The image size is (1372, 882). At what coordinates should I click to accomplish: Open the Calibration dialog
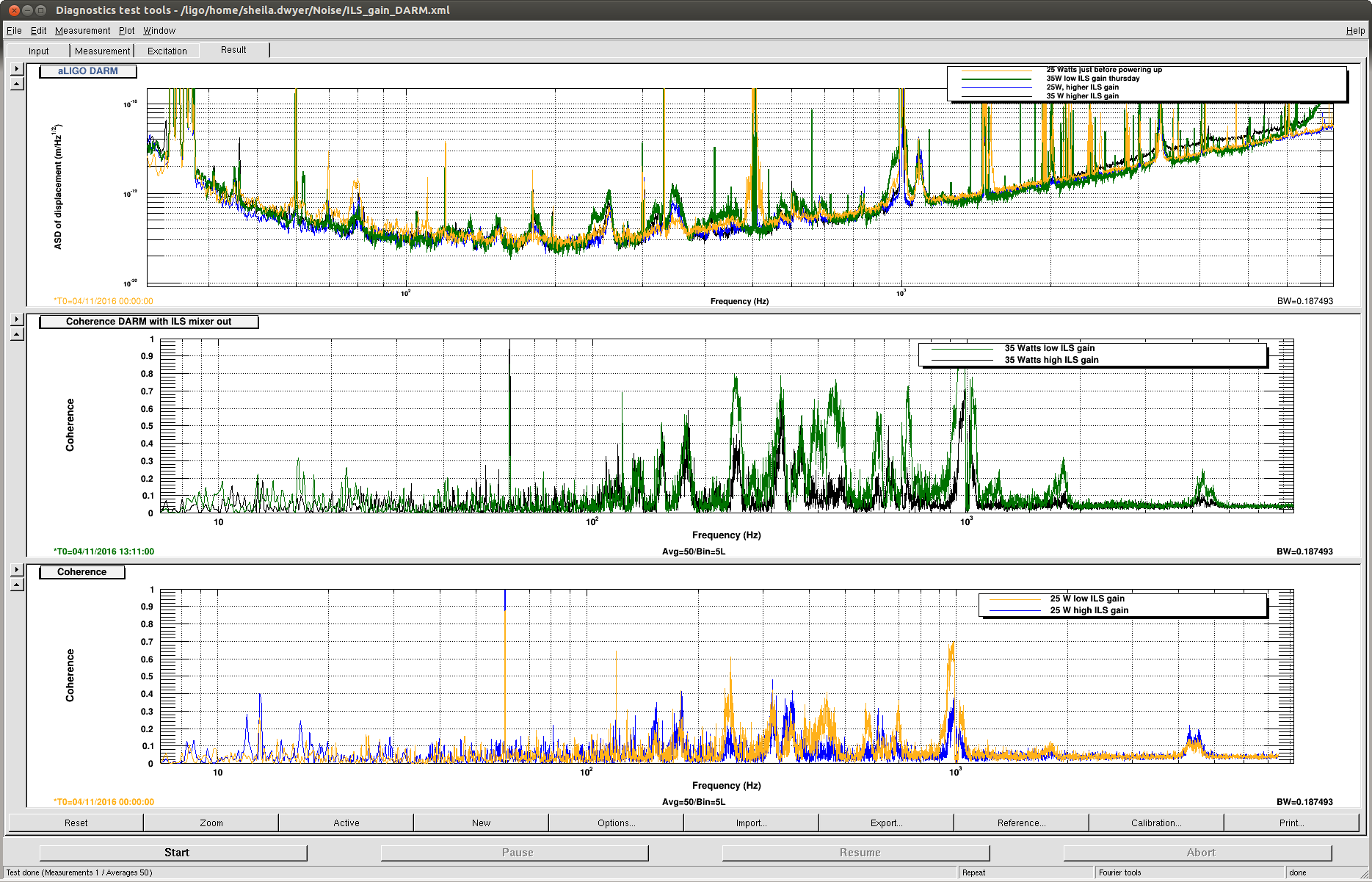pos(1157,823)
